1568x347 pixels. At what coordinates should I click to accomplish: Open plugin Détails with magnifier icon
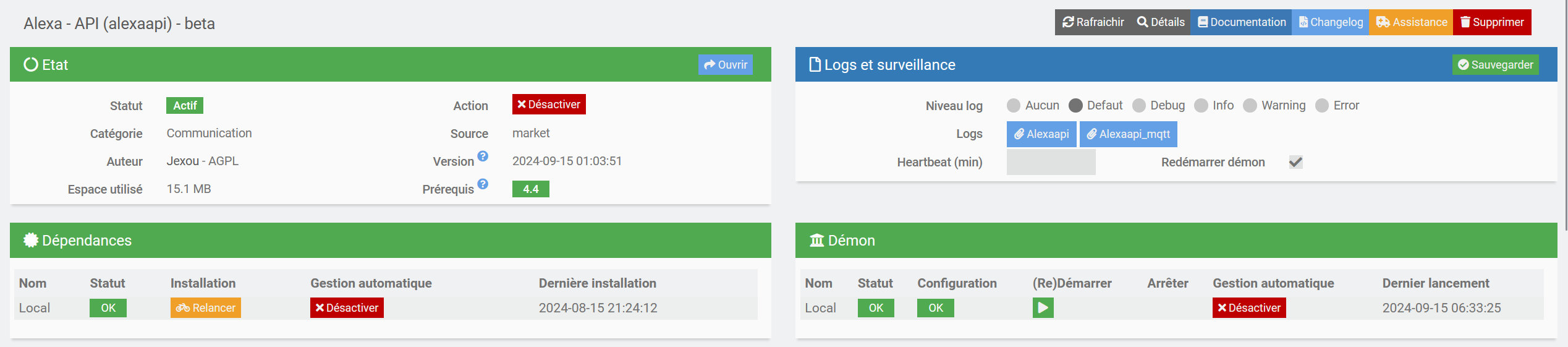pyautogui.click(x=1161, y=22)
